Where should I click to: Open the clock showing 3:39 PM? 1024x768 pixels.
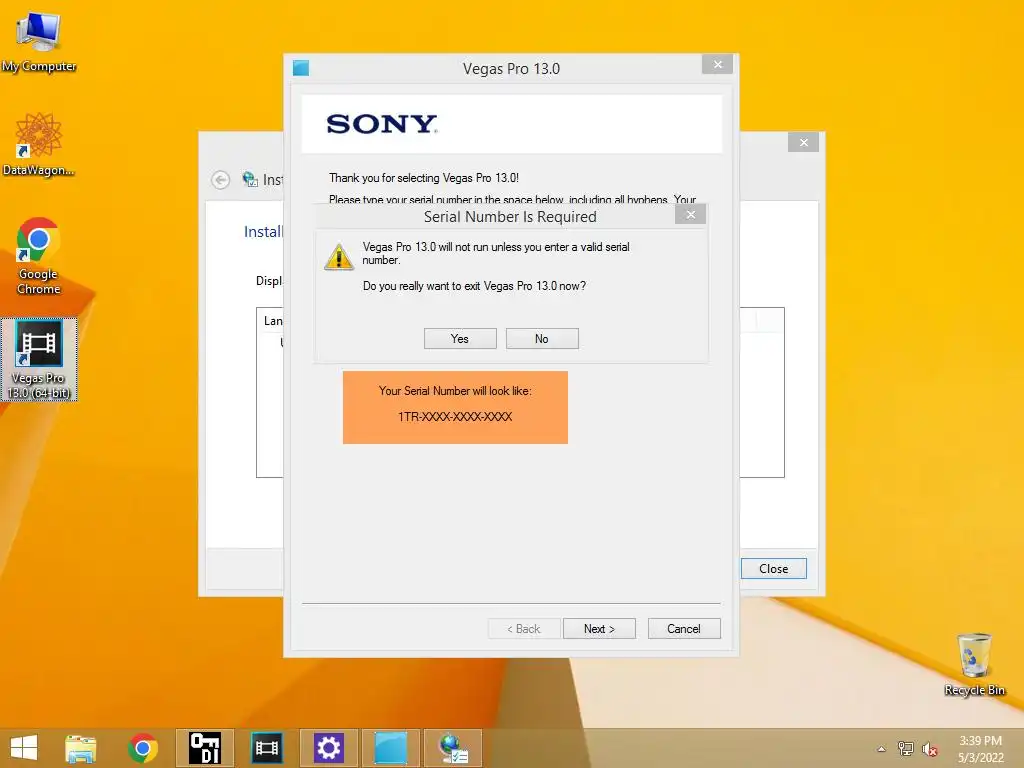980,749
